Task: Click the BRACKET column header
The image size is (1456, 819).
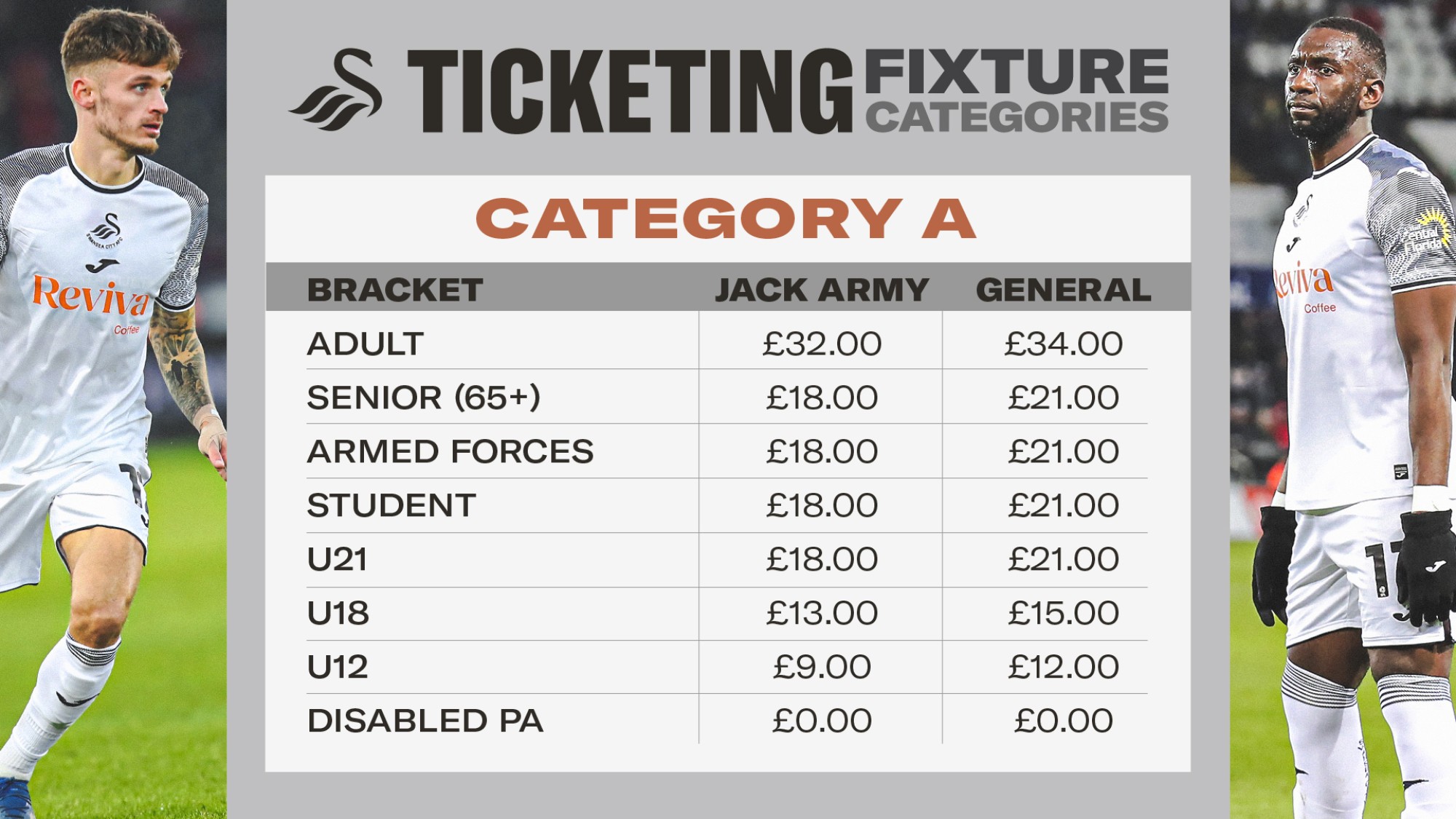Action: click(x=395, y=290)
